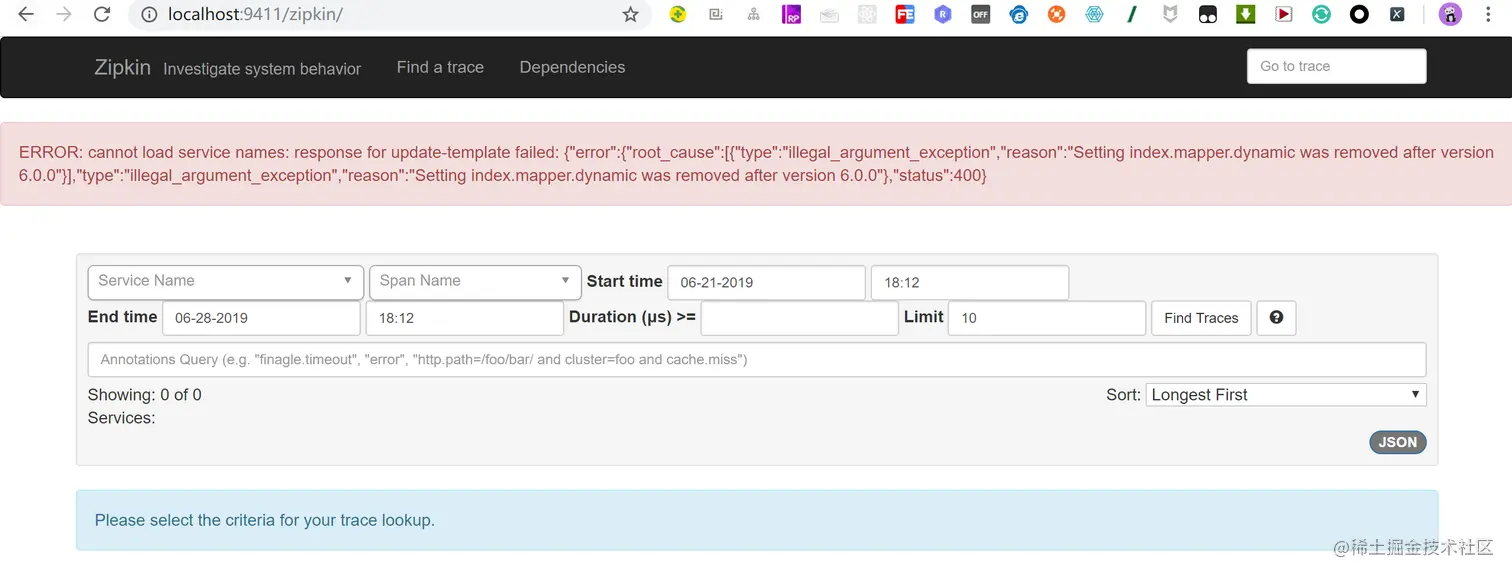Screen dimensions: 1512x576
Task: Open the blue hexagon R extension icon
Action: coord(943,15)
